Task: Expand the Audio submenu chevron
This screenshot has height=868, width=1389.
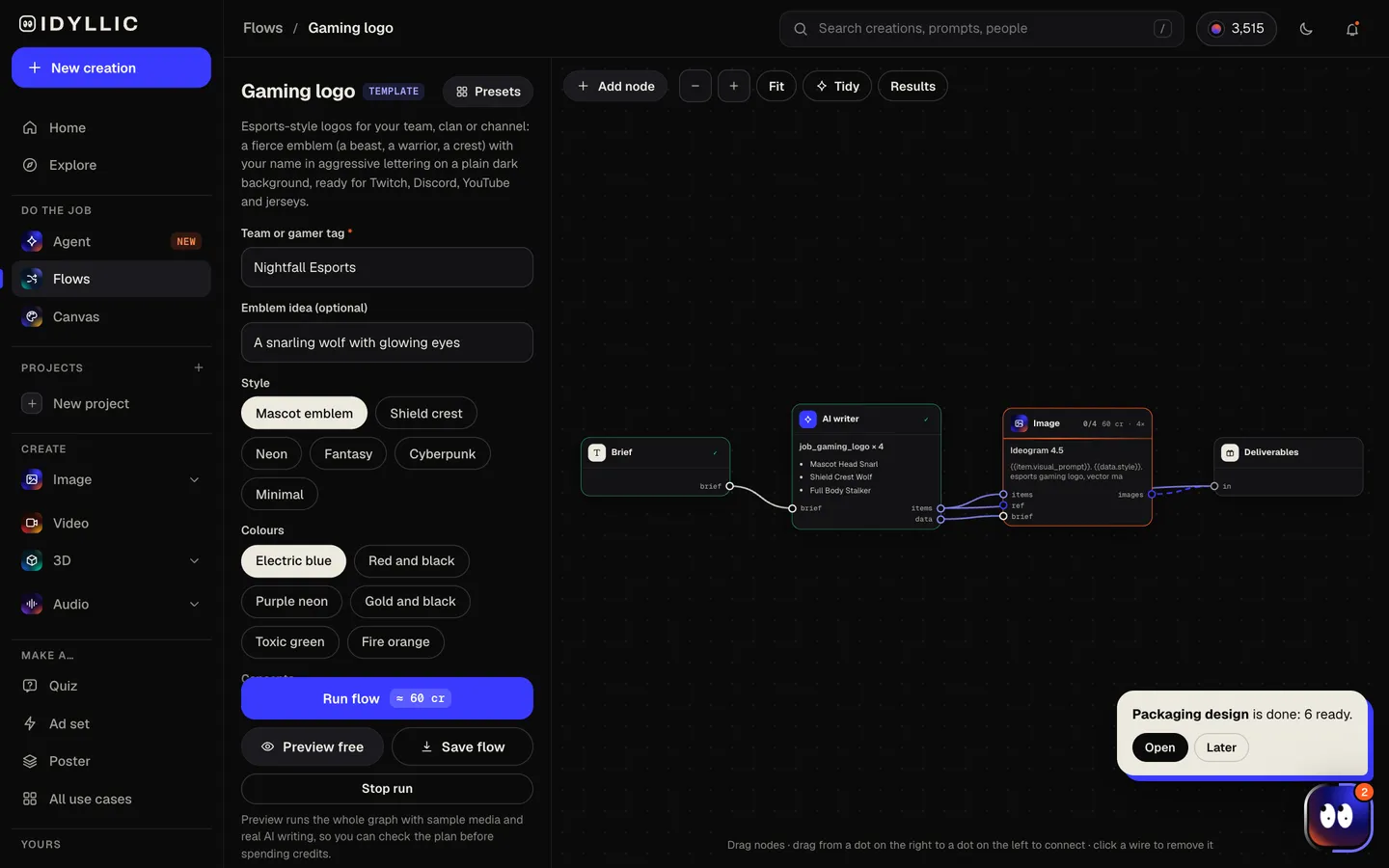Action: pyautogui.click(x=194, y=605)
